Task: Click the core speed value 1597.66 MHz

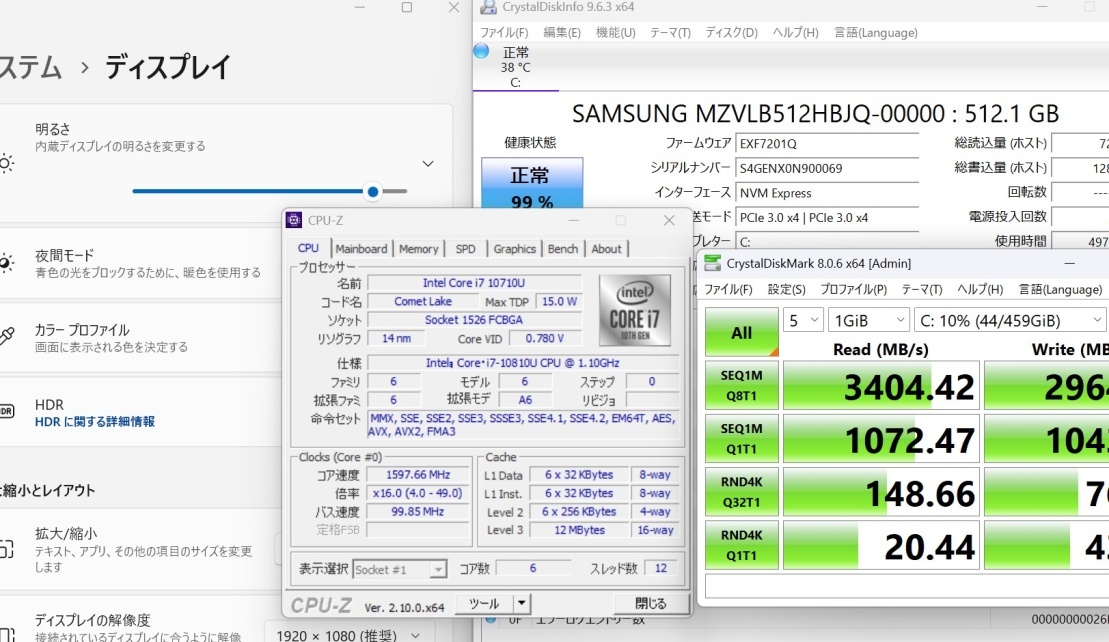Action: [x=417, y=475]
